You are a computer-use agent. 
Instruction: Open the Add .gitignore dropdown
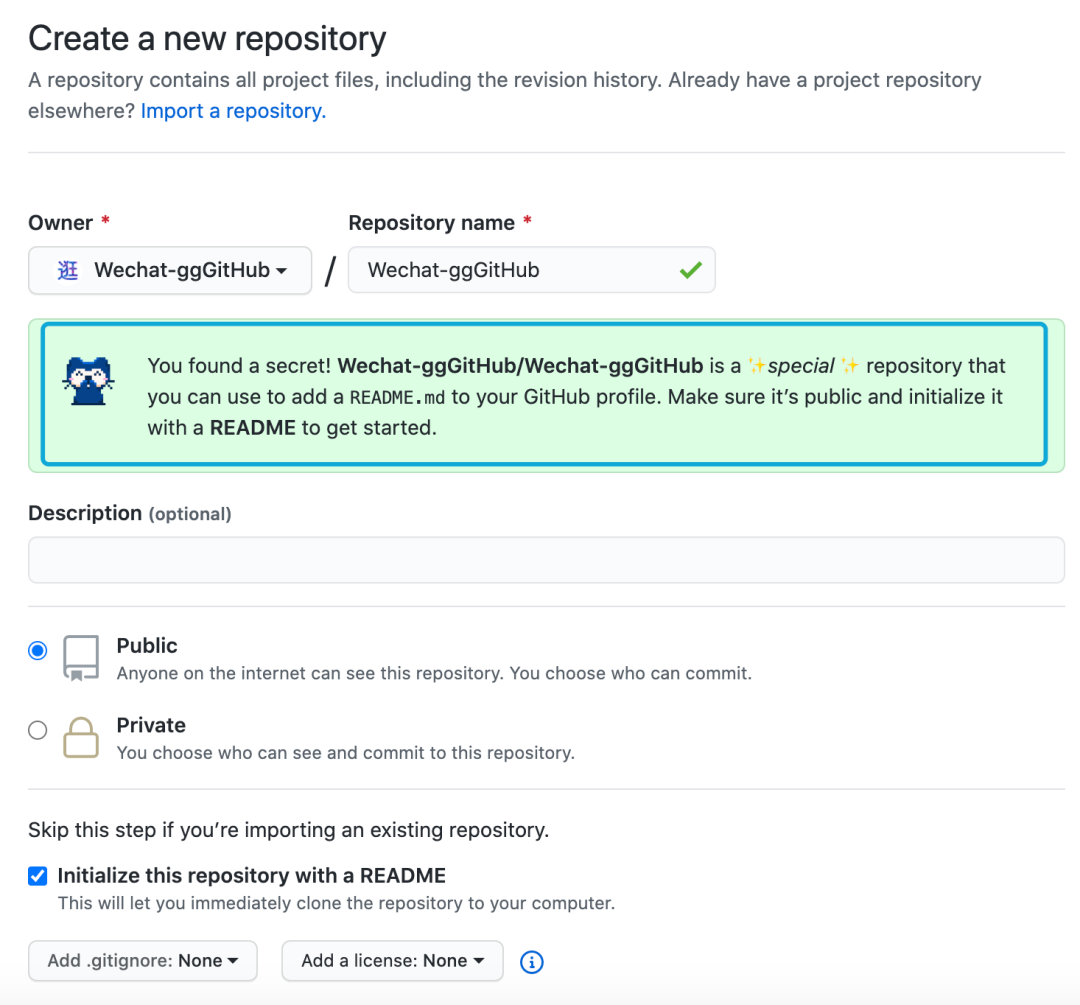pos(143,960)
